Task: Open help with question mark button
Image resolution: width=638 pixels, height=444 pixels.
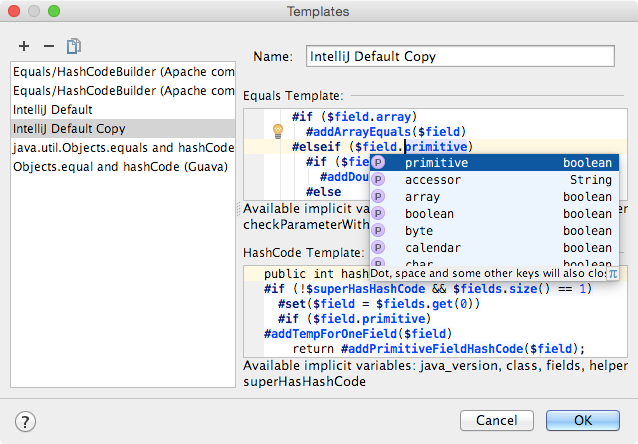Action: coord(25,422)
